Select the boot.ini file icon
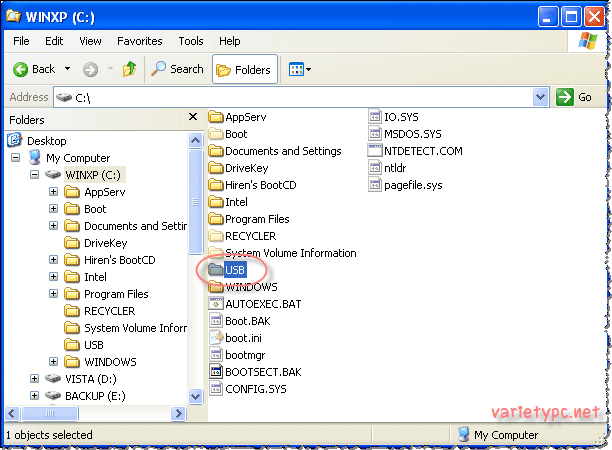 216,338
